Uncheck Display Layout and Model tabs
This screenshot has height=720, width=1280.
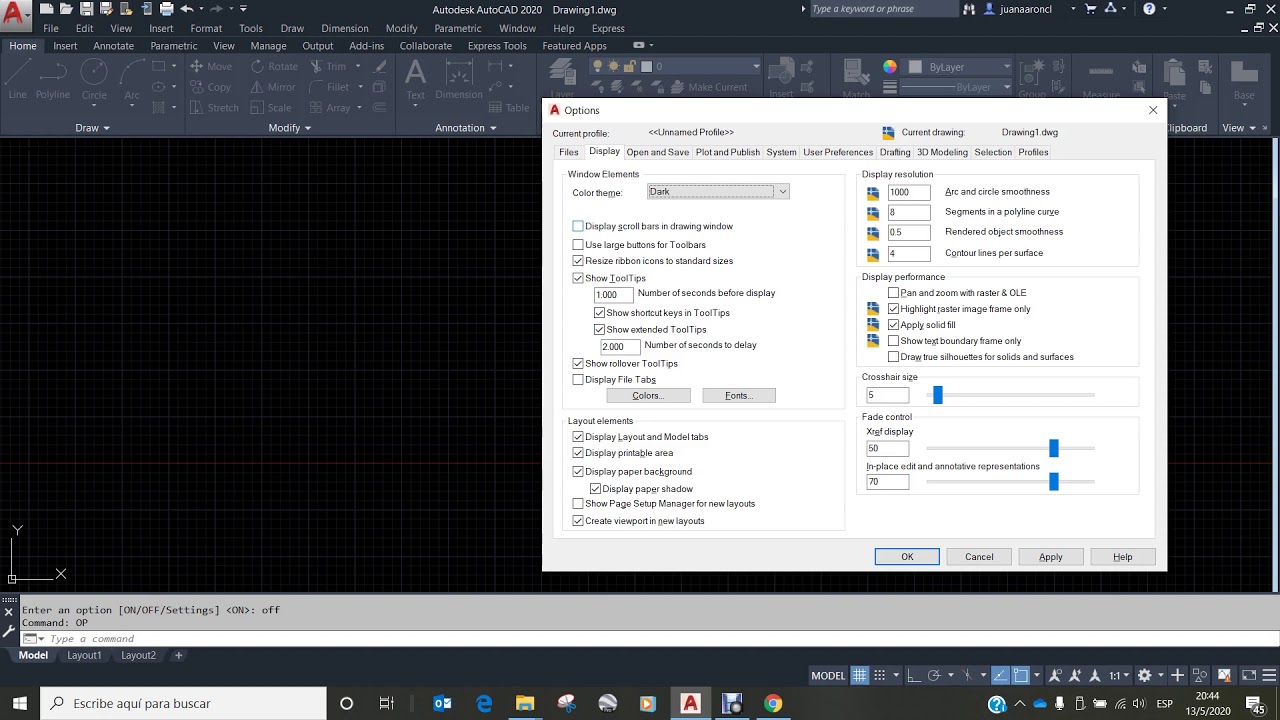click(578, 437)
